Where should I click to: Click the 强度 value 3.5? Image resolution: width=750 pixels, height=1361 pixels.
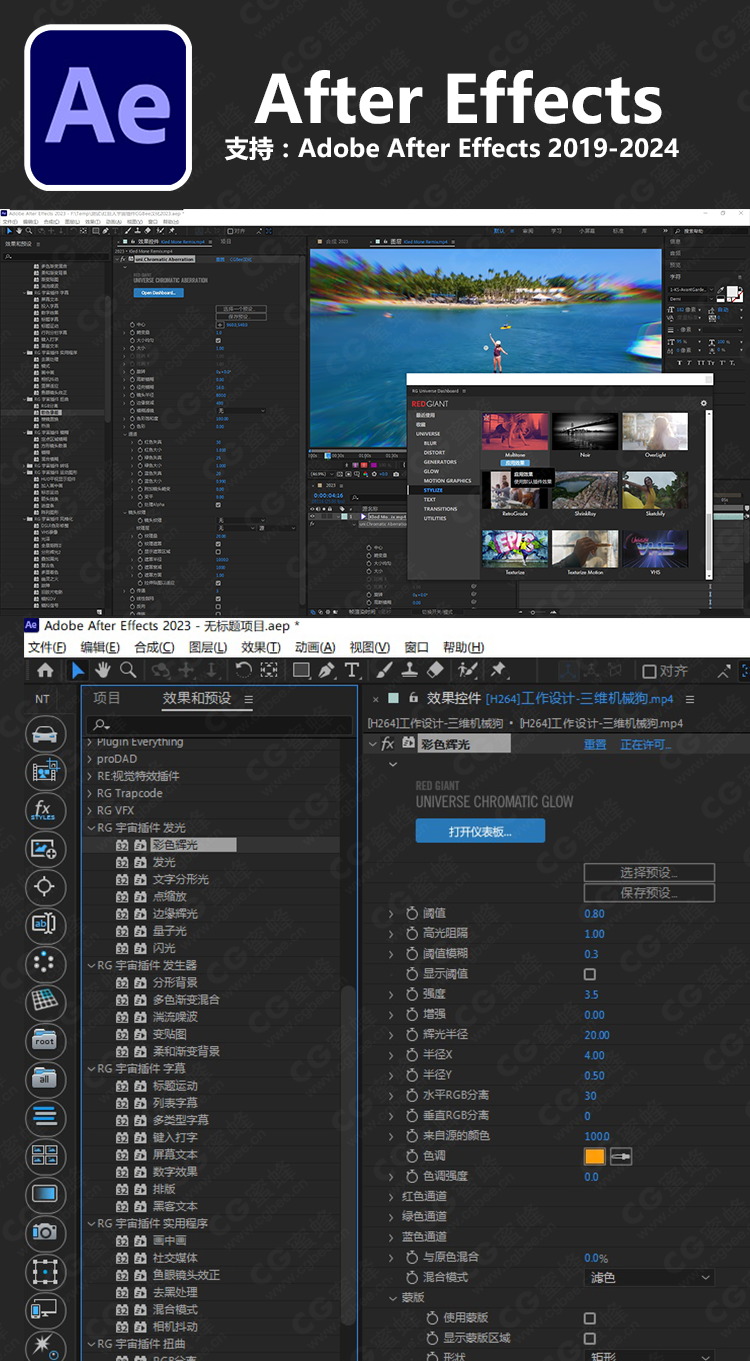pos(591,994)
